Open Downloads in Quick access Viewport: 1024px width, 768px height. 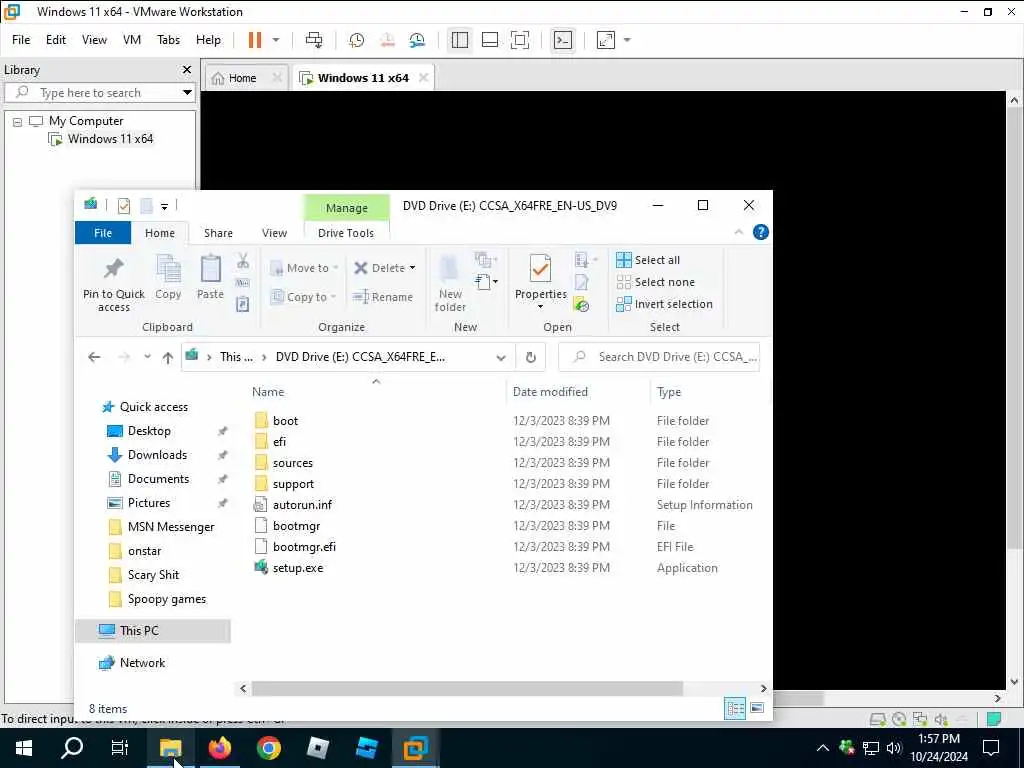point(157,455)
